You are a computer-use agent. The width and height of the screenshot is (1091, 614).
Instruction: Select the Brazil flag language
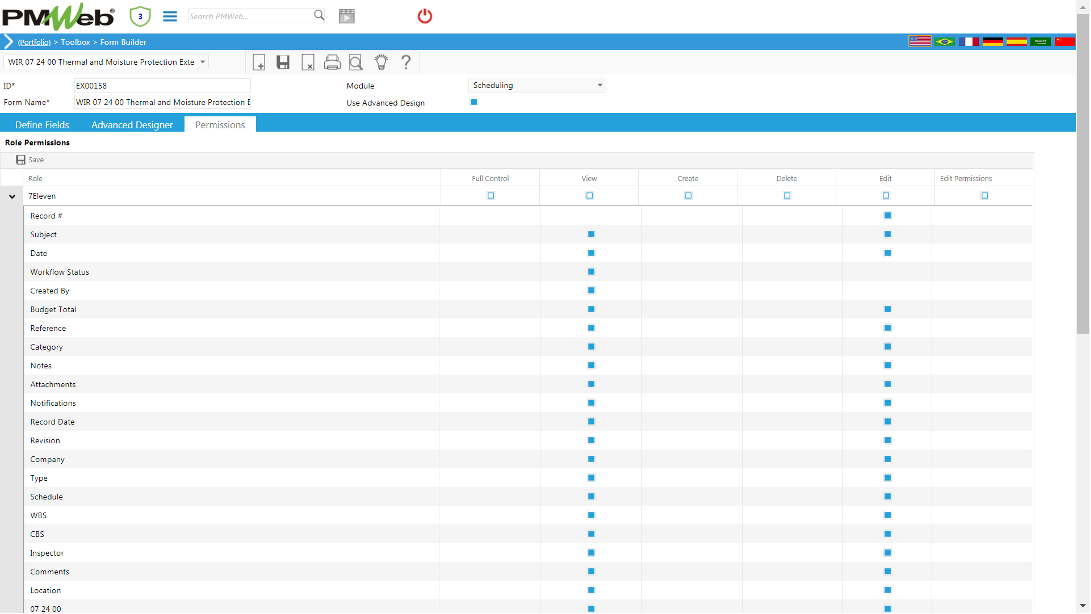(944, 41)
